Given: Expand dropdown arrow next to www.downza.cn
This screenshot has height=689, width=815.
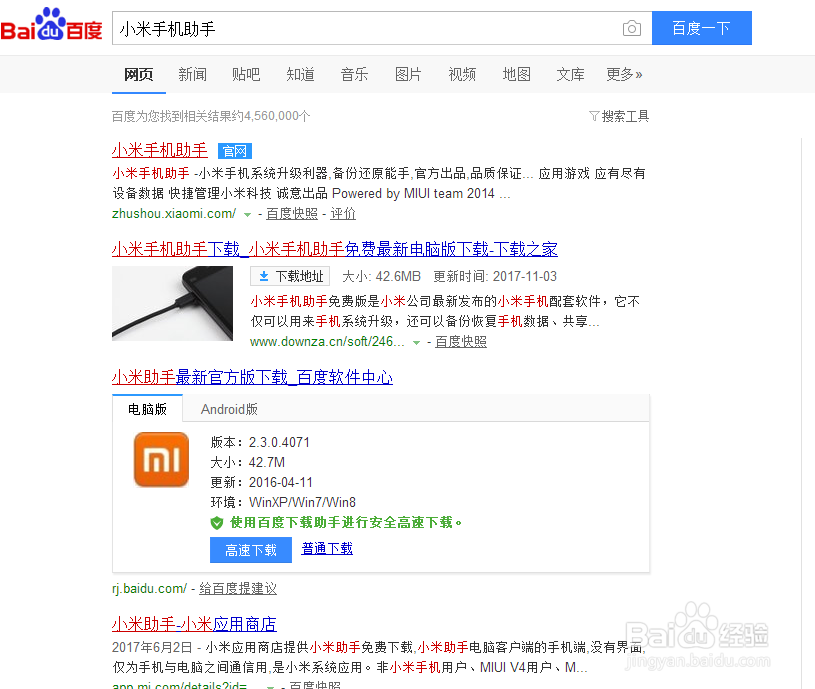Looking at the screenshot, I should pyautogui.click(x=416, y=342).
